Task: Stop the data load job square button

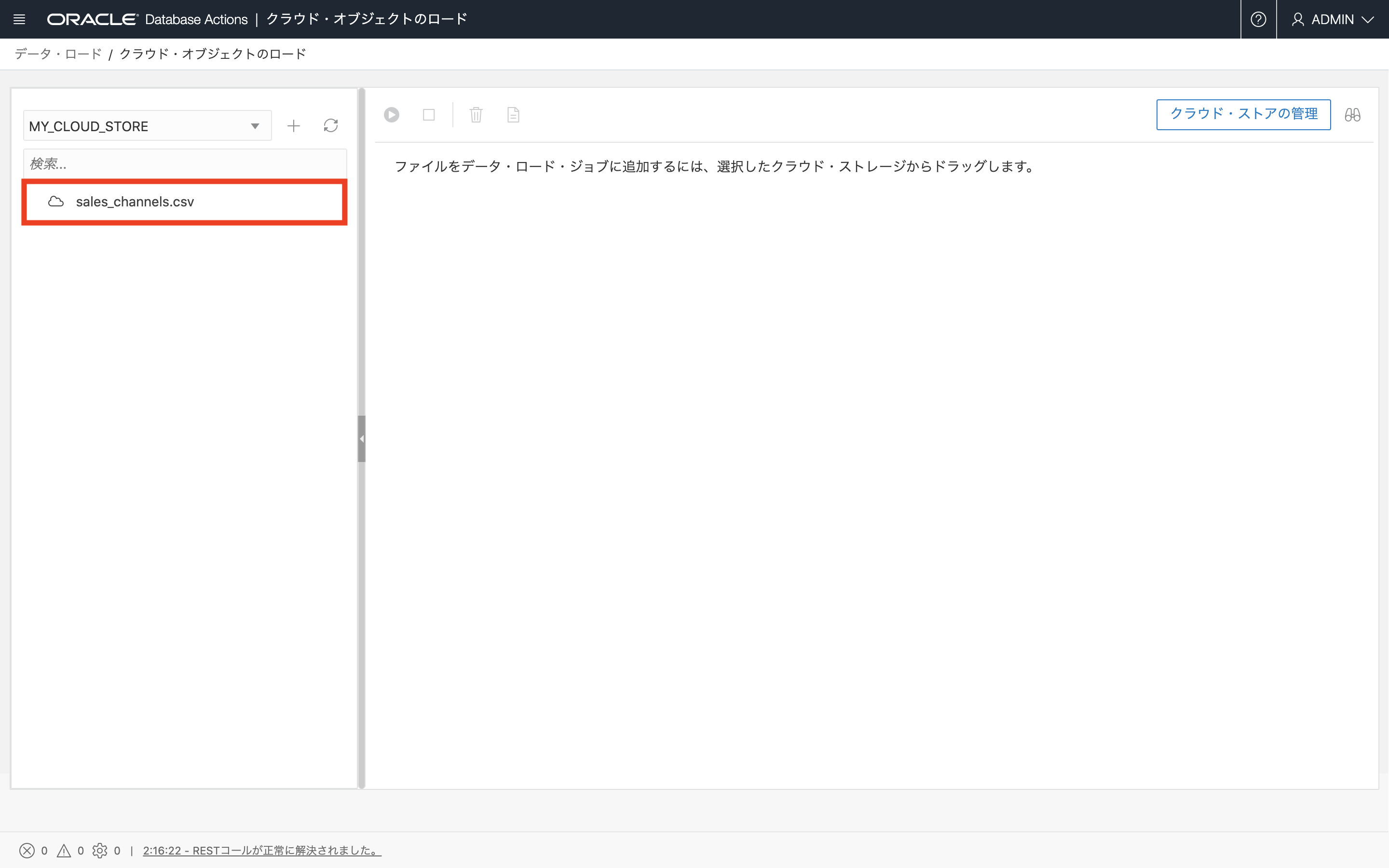Action: tap(429, 115)
